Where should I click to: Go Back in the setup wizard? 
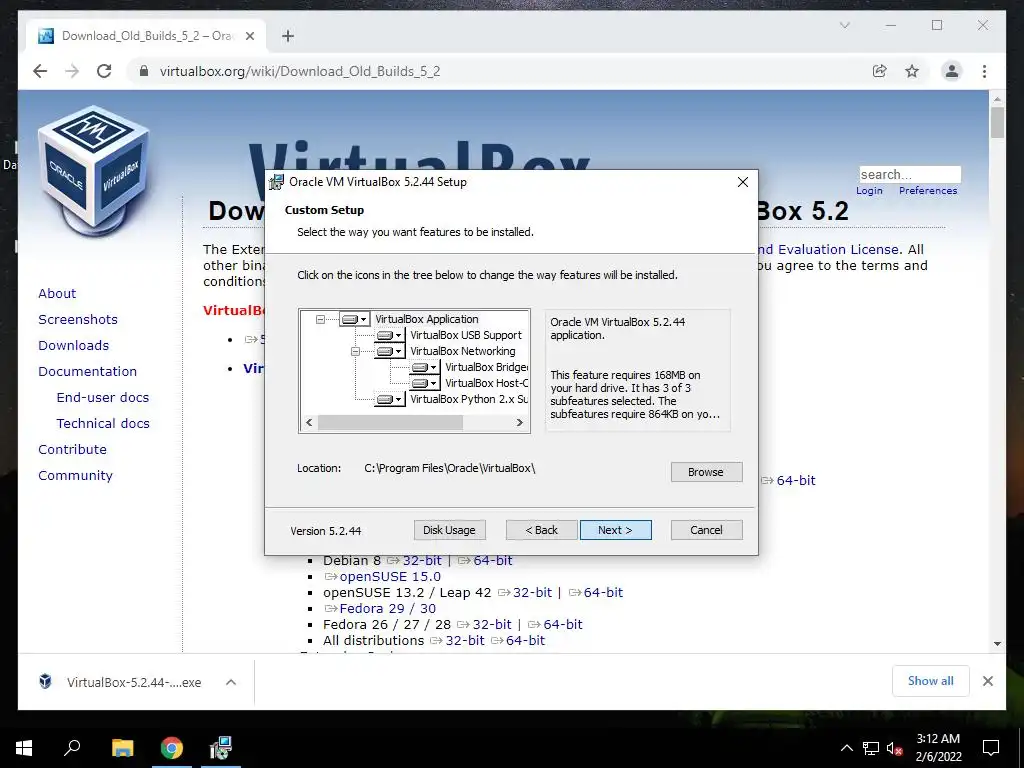541,530
